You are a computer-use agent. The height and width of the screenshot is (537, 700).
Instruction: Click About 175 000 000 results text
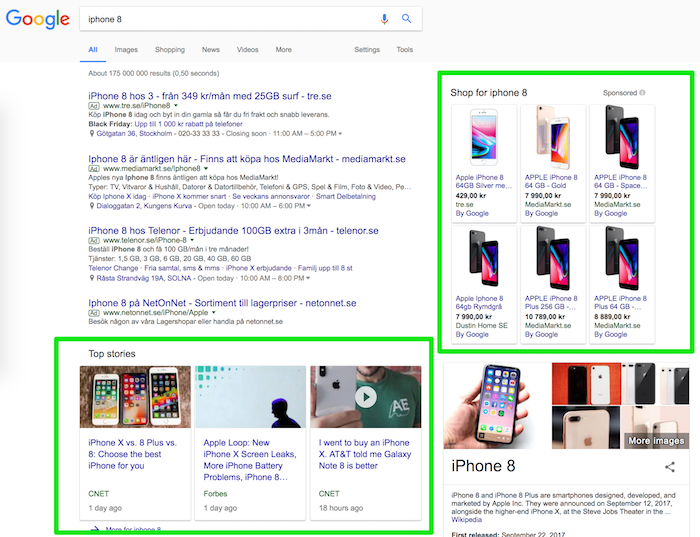tap(154, 73)
